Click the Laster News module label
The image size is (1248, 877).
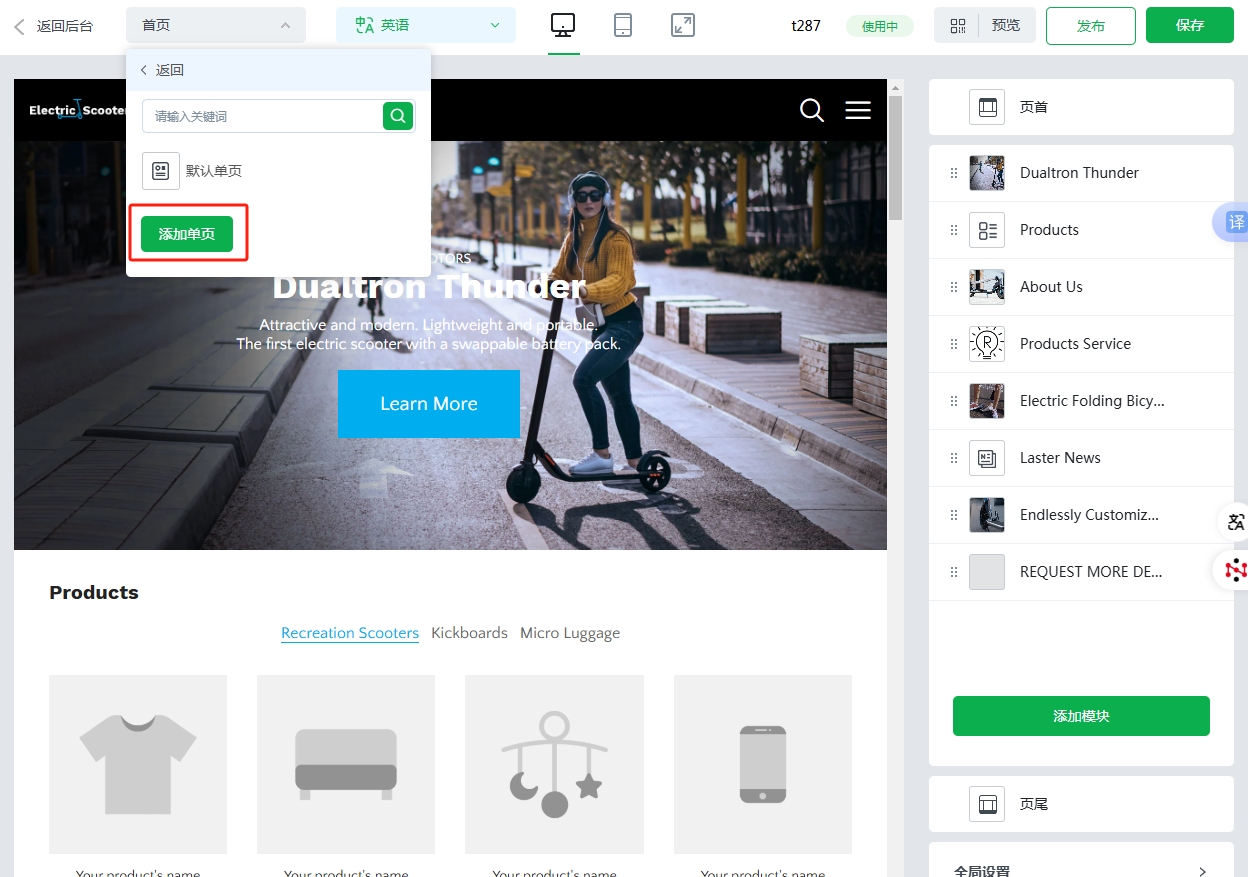pos(1060,458)
